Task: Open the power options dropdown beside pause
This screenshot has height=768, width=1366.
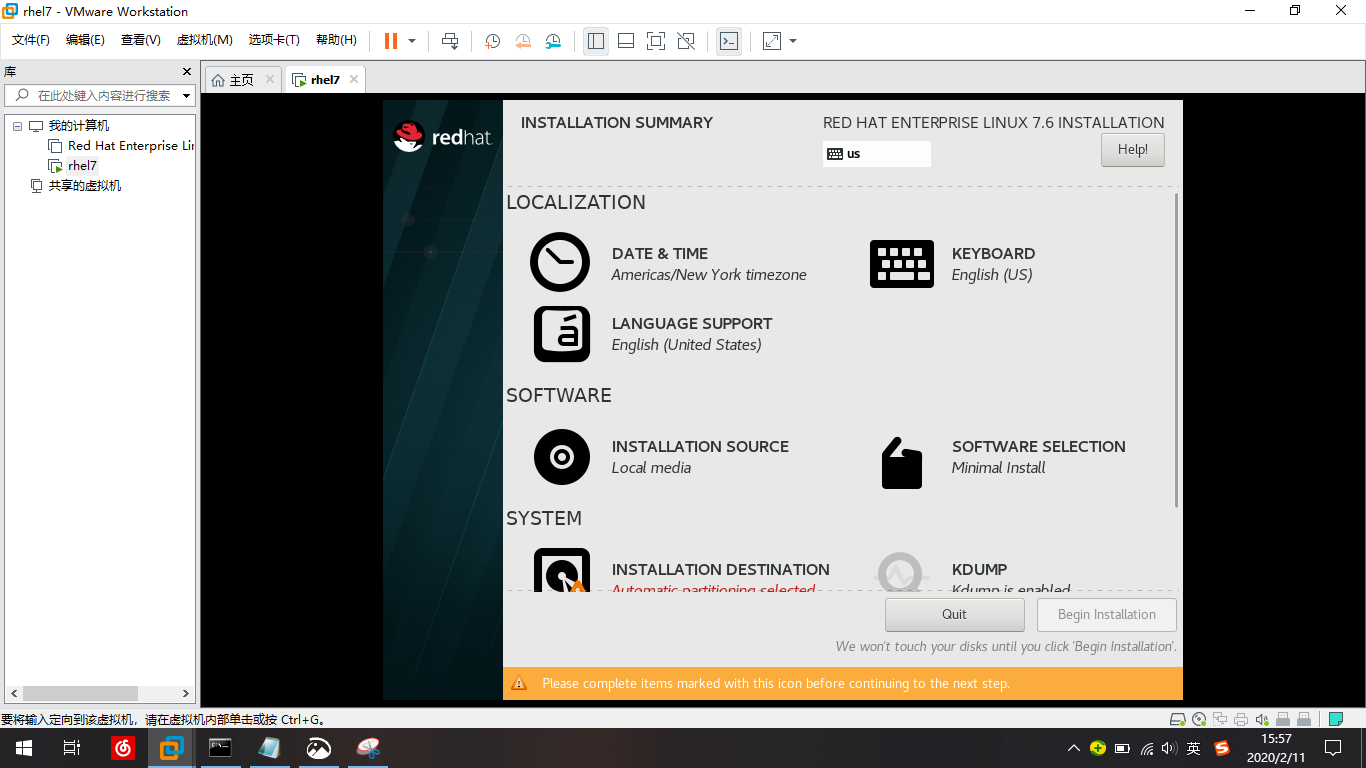Action: coord(412,41)
